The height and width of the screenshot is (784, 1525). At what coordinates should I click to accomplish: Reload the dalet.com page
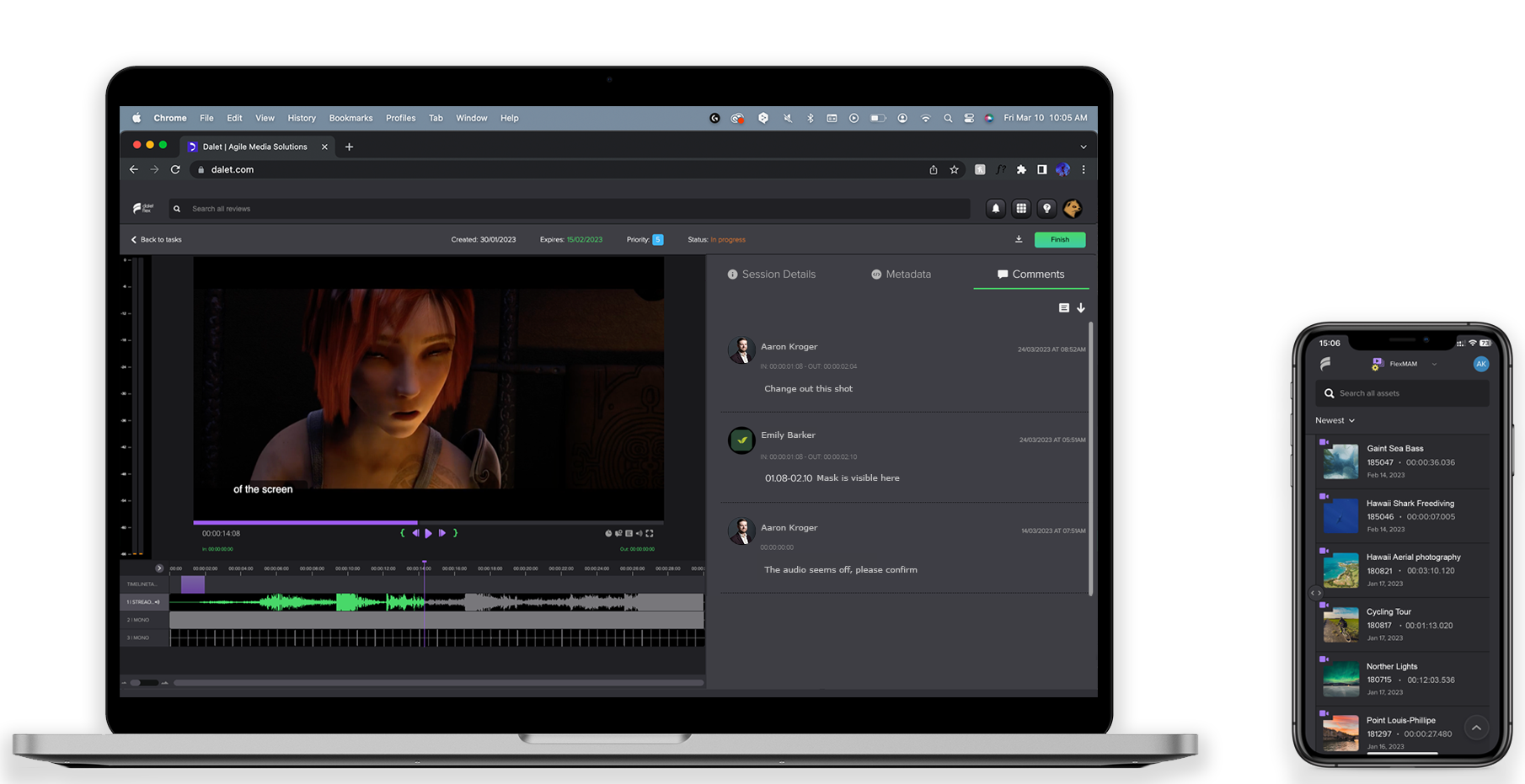[175, 170]
